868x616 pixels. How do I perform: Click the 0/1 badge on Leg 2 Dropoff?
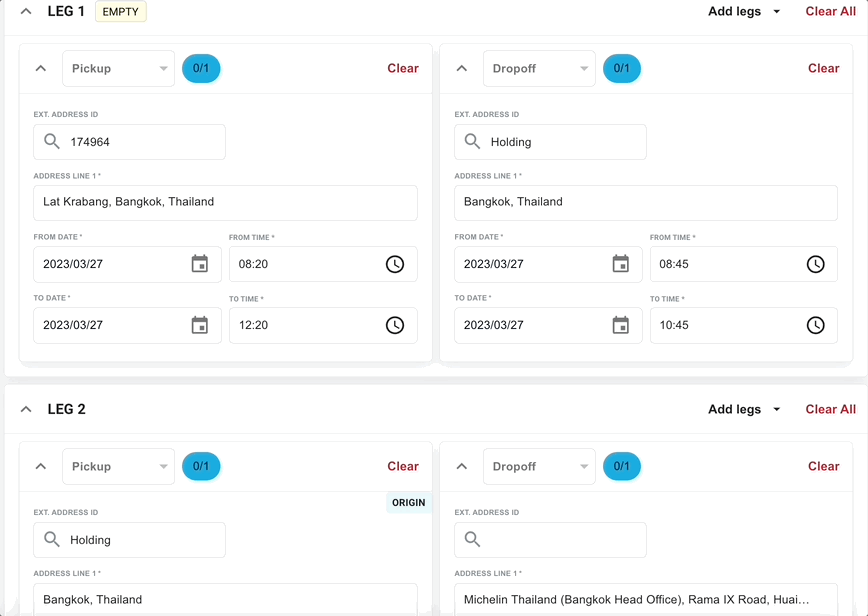[x=622, y=467]
